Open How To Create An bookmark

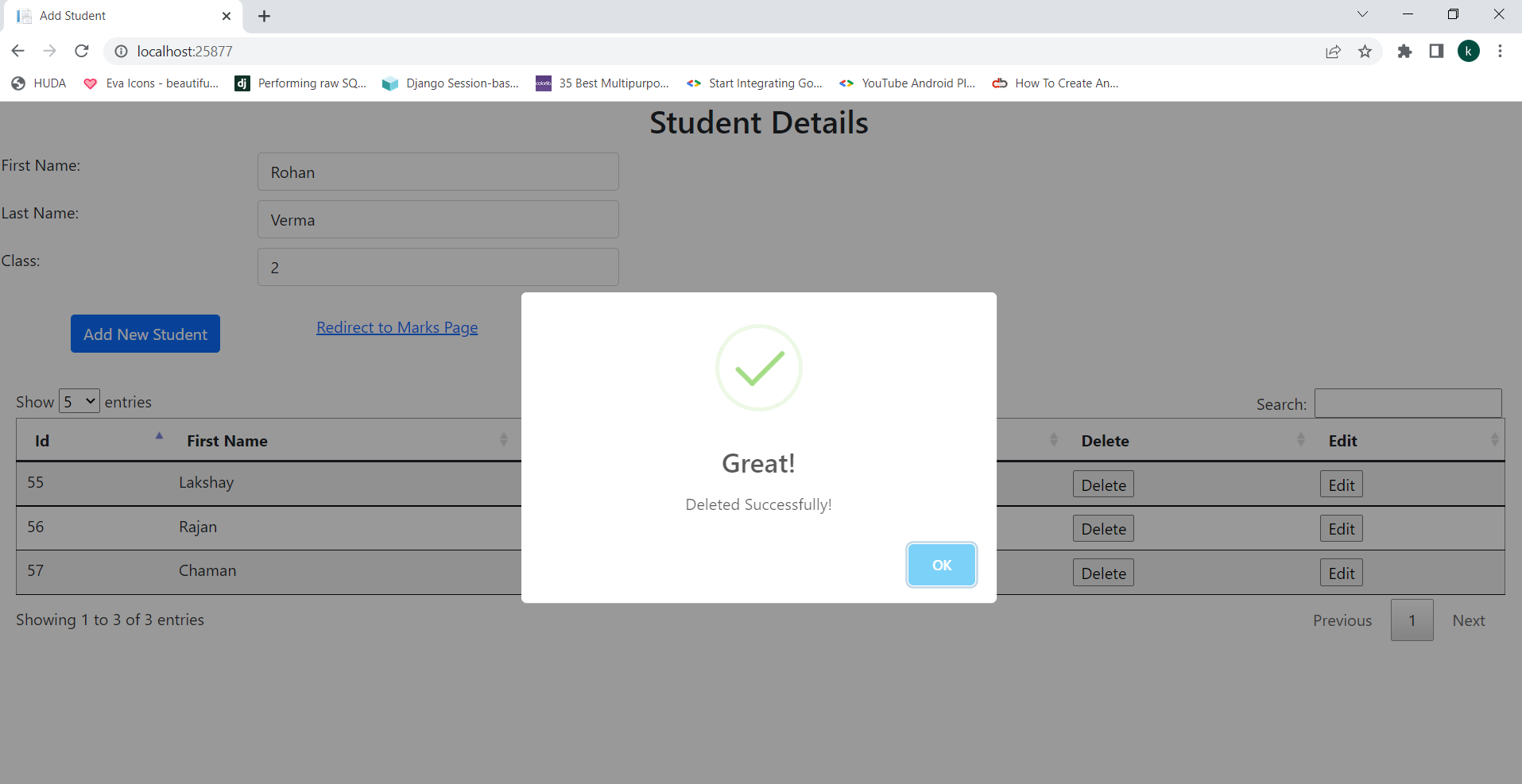1055,83
